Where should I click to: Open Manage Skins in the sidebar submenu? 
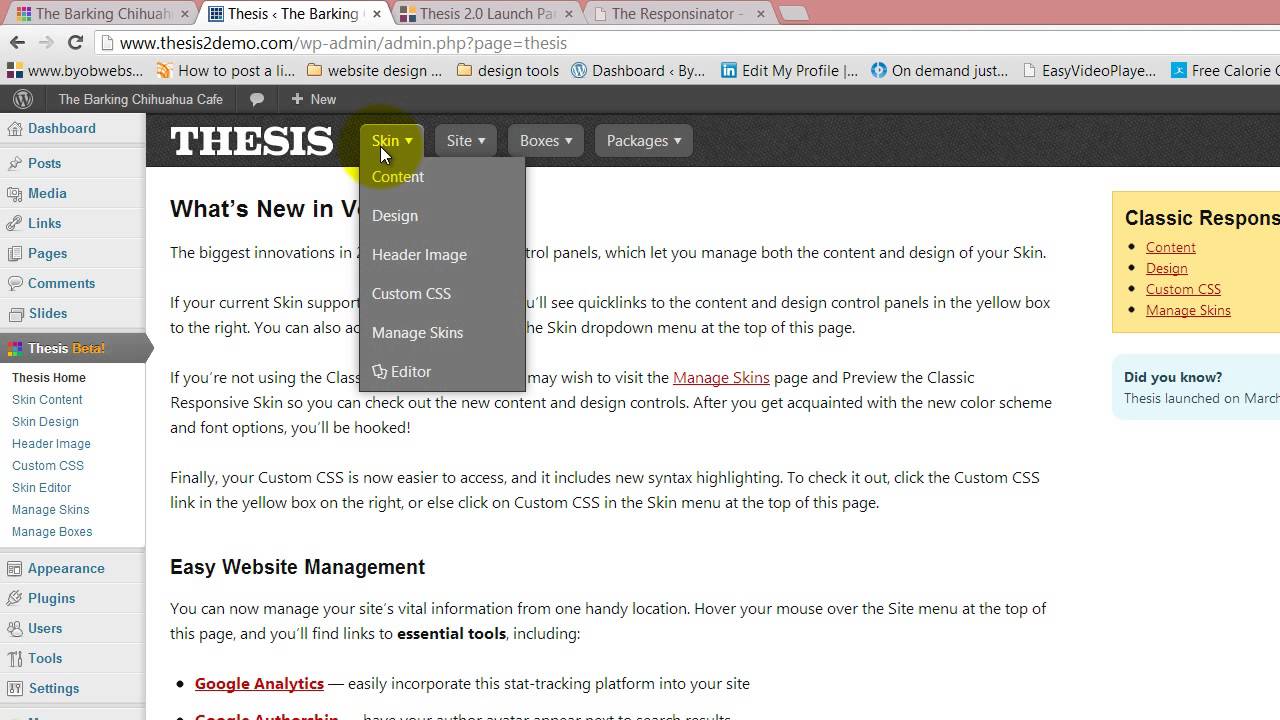pyautogui.click(x=50, y=510)
